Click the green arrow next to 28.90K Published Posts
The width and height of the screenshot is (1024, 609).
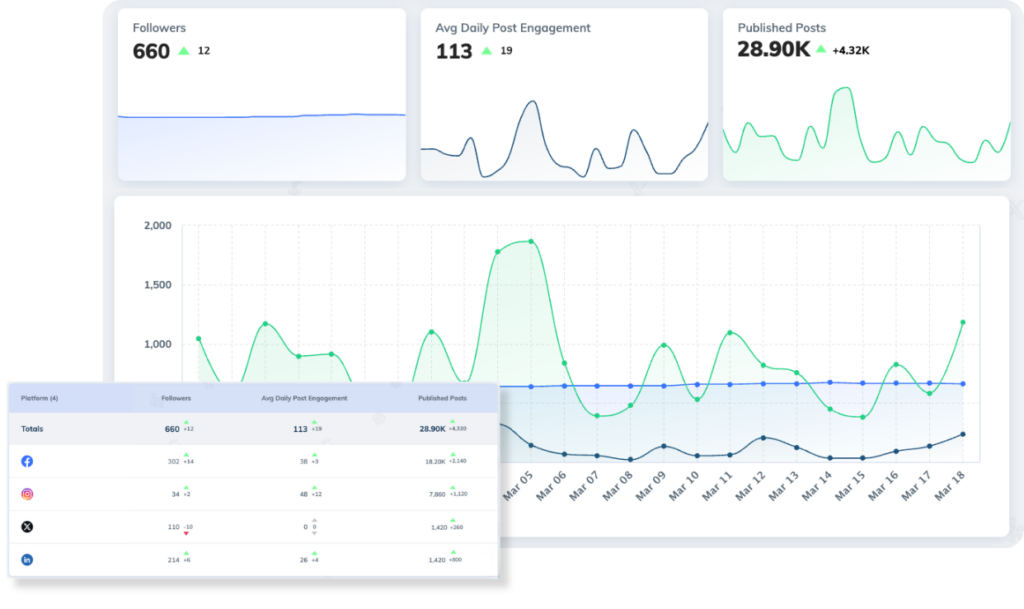451,423
